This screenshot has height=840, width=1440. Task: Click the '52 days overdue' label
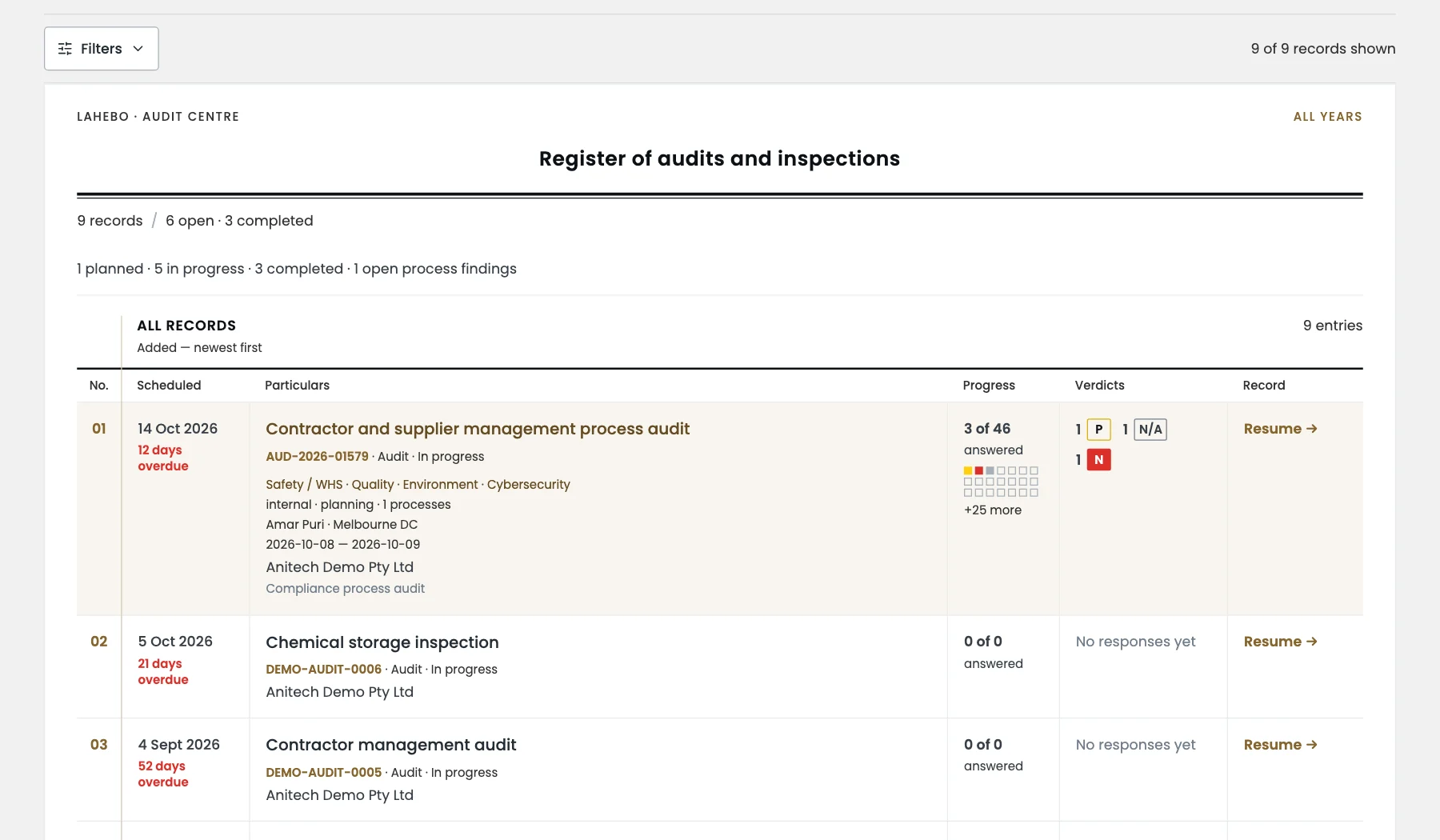(163, 774)
